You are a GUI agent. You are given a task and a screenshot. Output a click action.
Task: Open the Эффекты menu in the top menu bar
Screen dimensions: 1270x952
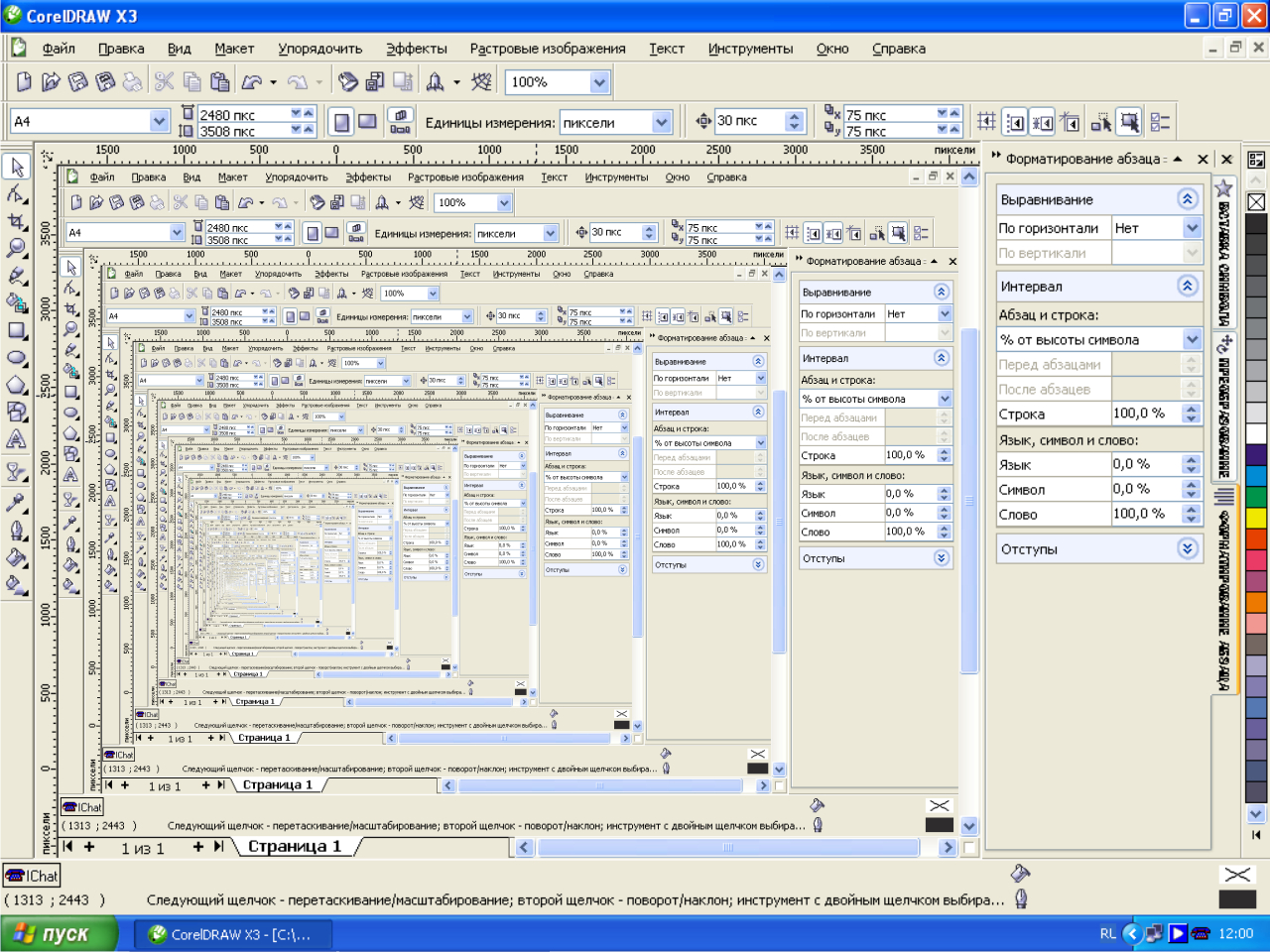tap(417, 48)
